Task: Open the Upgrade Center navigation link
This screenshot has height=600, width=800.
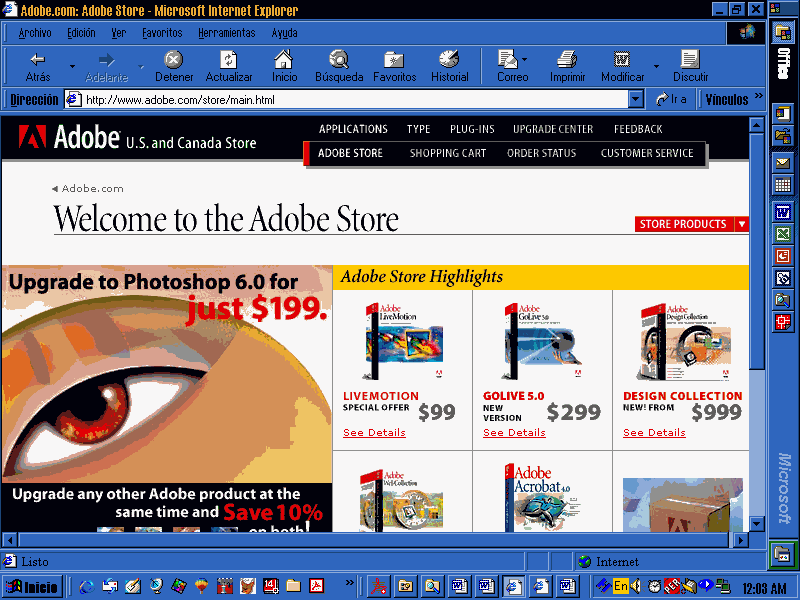Action: (x=552, y=129)
